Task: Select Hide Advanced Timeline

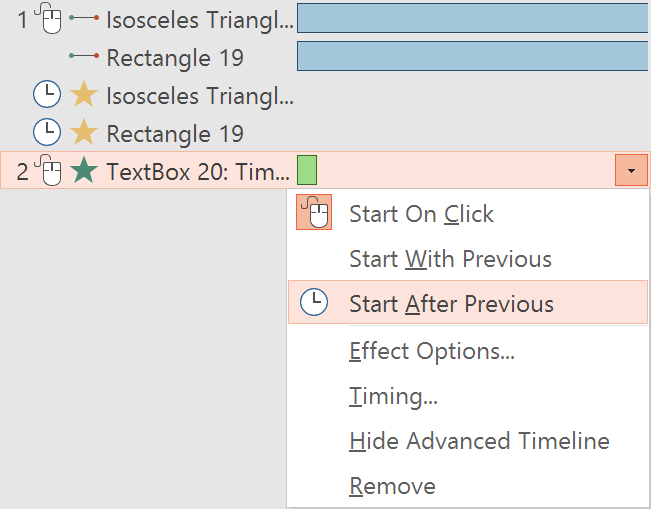Action: 479,441
